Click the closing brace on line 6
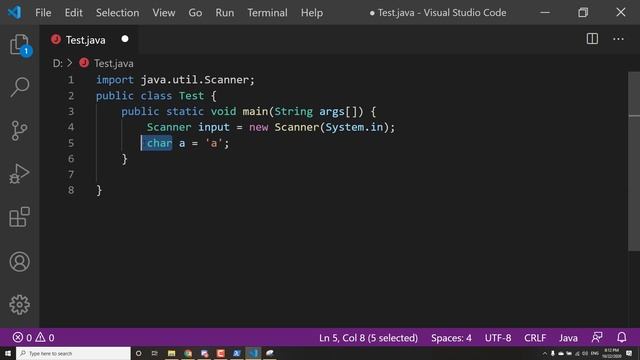This screenshot has height=360, width=640. pyautogui.click(x=124, y=159)
